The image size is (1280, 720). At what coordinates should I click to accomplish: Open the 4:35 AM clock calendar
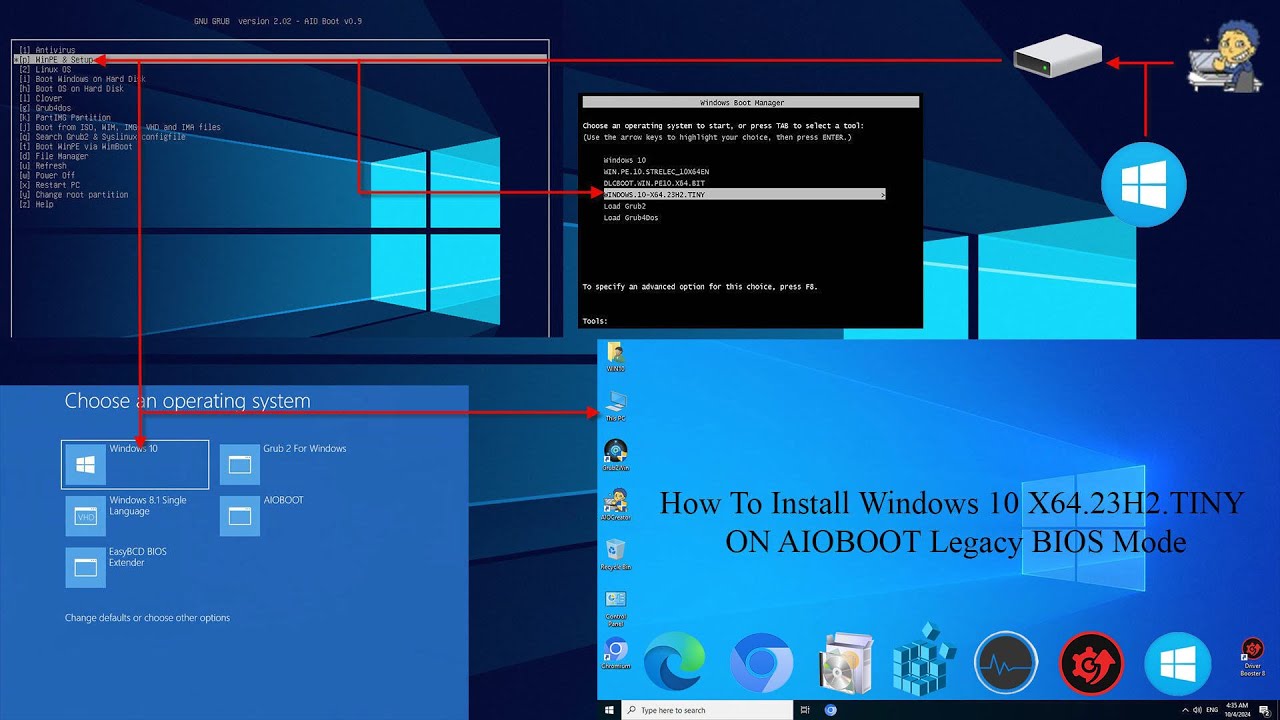(1236, 710)
